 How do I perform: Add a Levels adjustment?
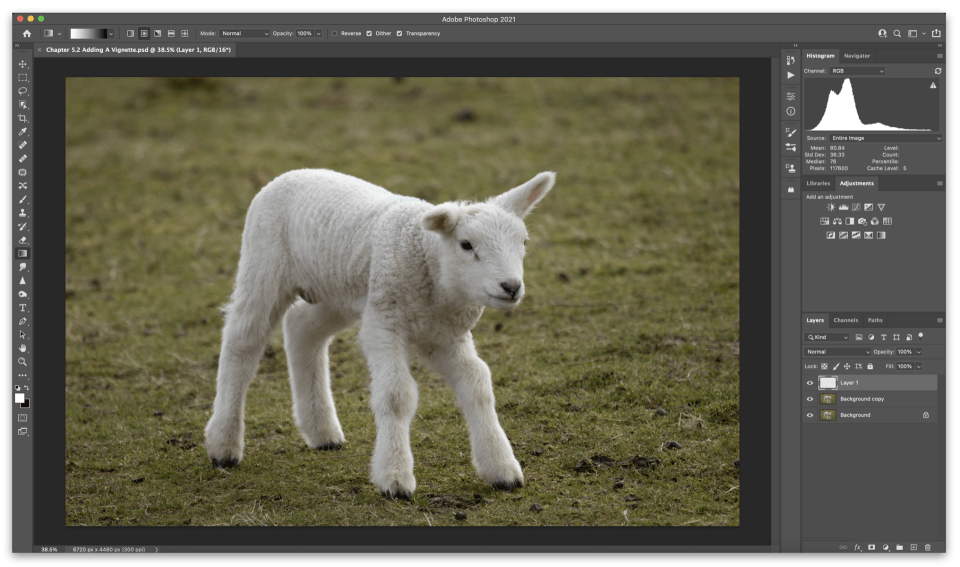[844, 208]
